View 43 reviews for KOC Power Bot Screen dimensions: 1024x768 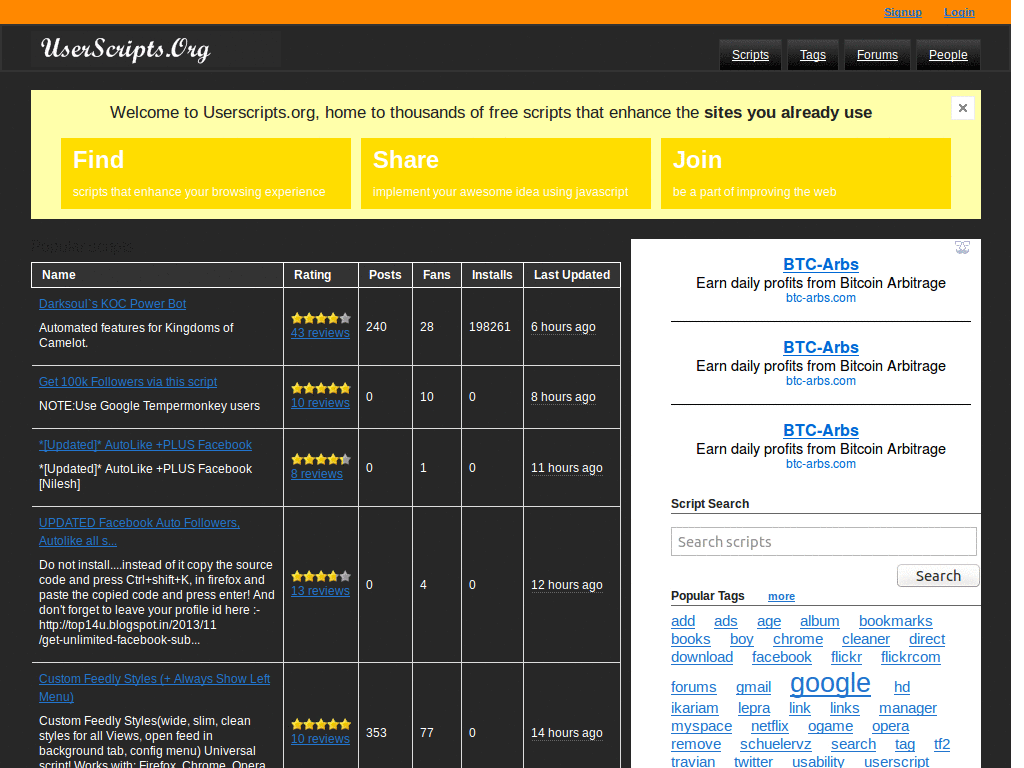(320, 333)
